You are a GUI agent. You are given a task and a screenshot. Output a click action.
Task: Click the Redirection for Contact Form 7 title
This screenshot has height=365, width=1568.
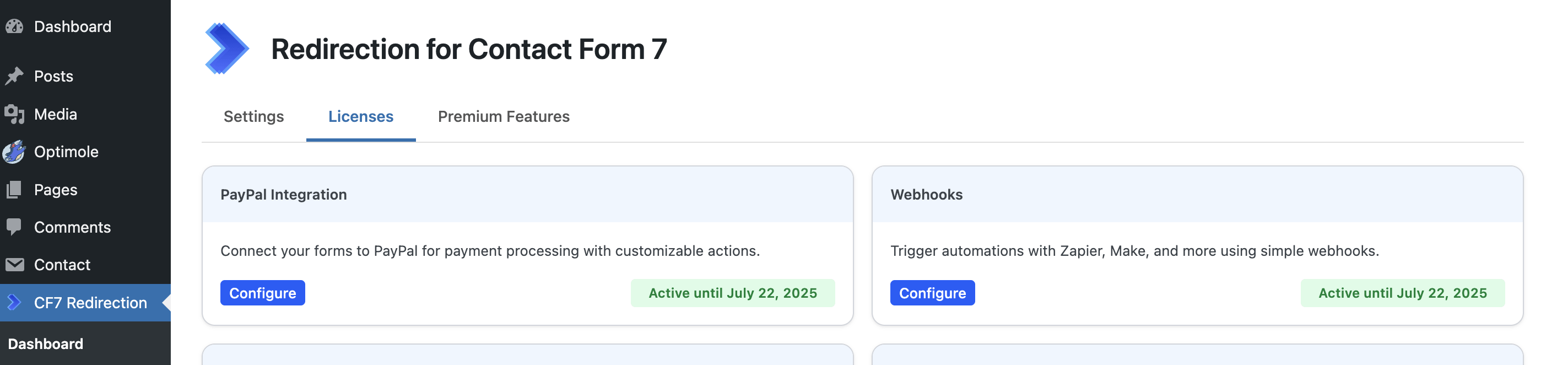(469, 49)
